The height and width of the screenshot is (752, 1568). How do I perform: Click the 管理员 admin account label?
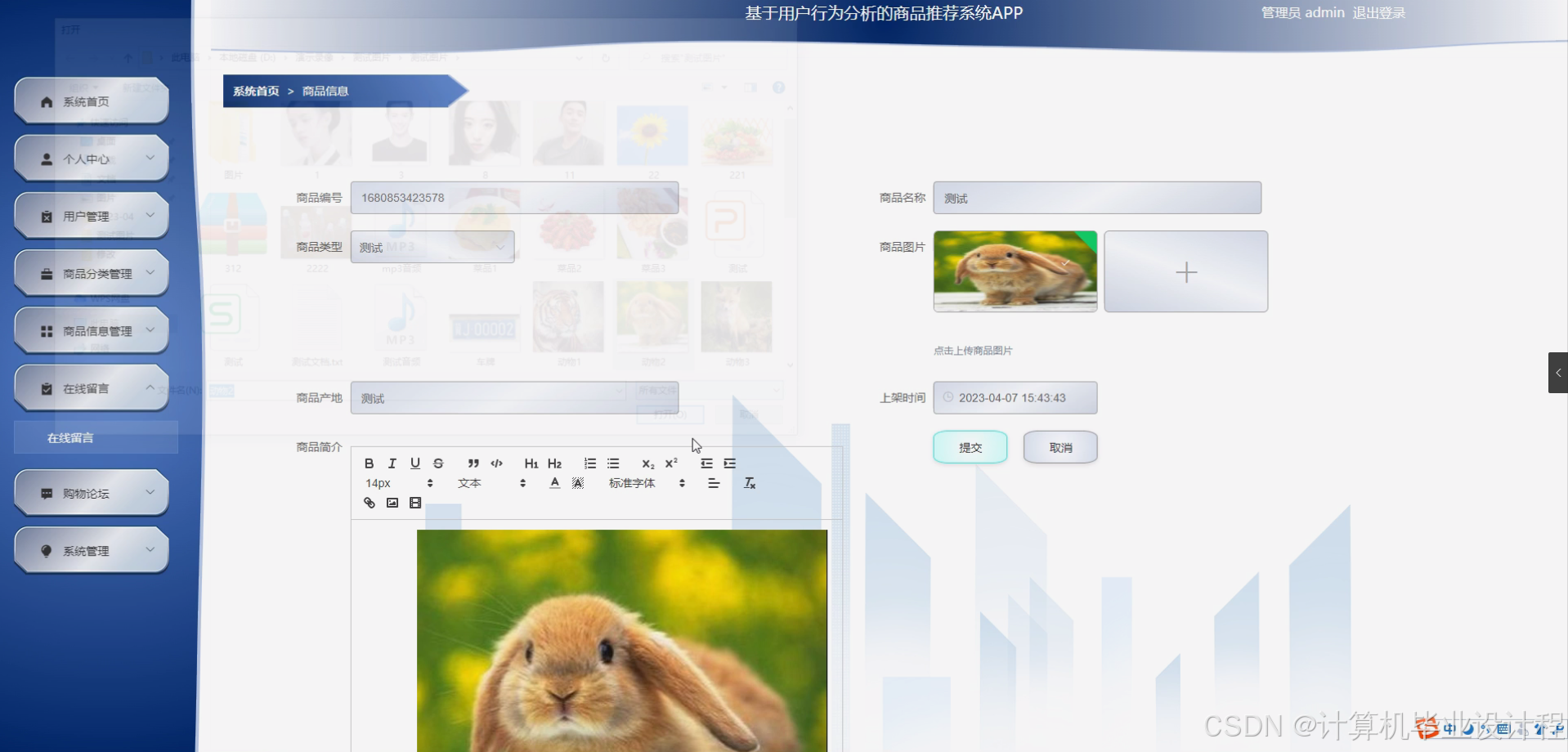1302,13
